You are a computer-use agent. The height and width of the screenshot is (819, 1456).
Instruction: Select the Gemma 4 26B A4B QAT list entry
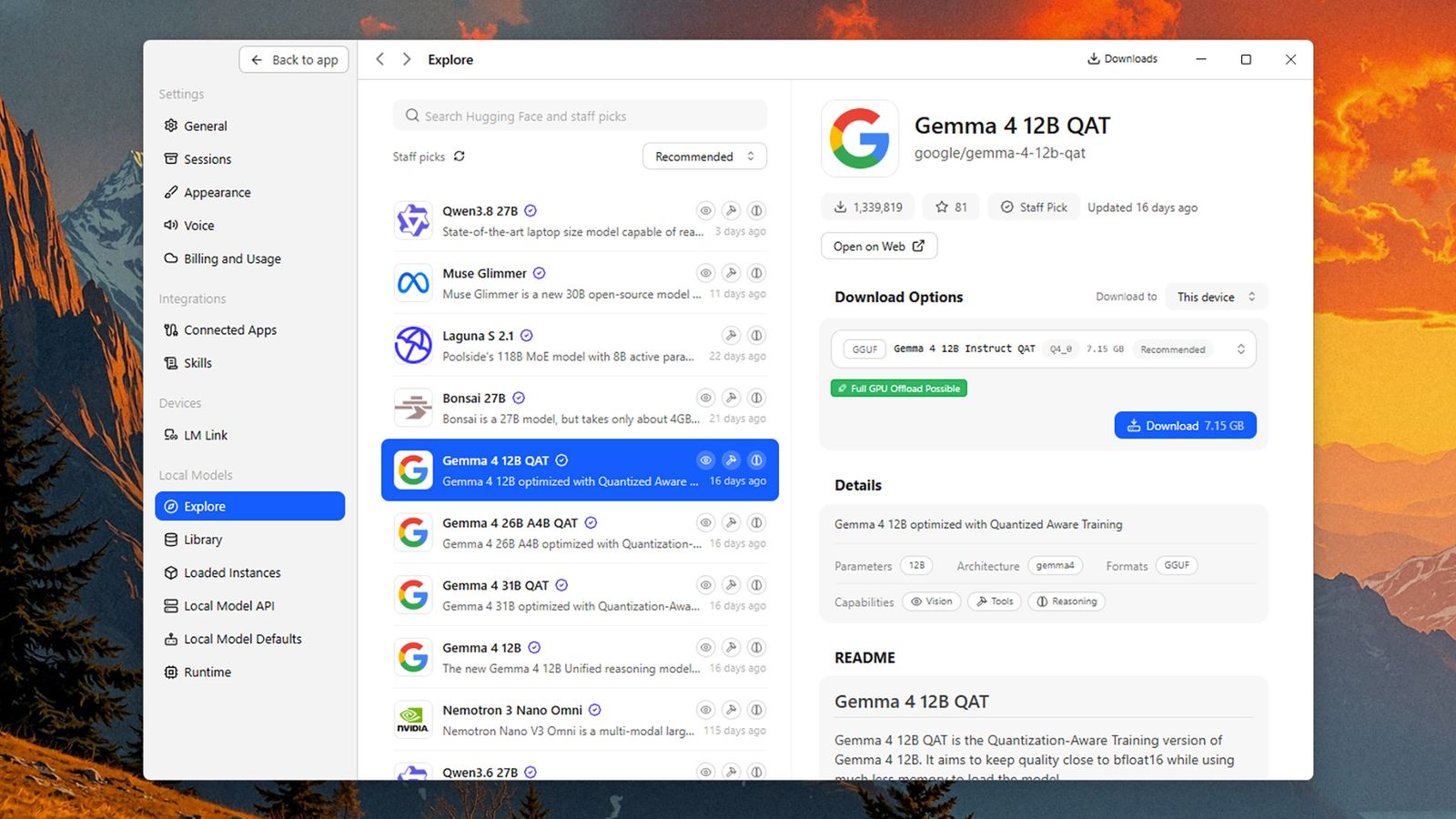click(x=580, y=532)
